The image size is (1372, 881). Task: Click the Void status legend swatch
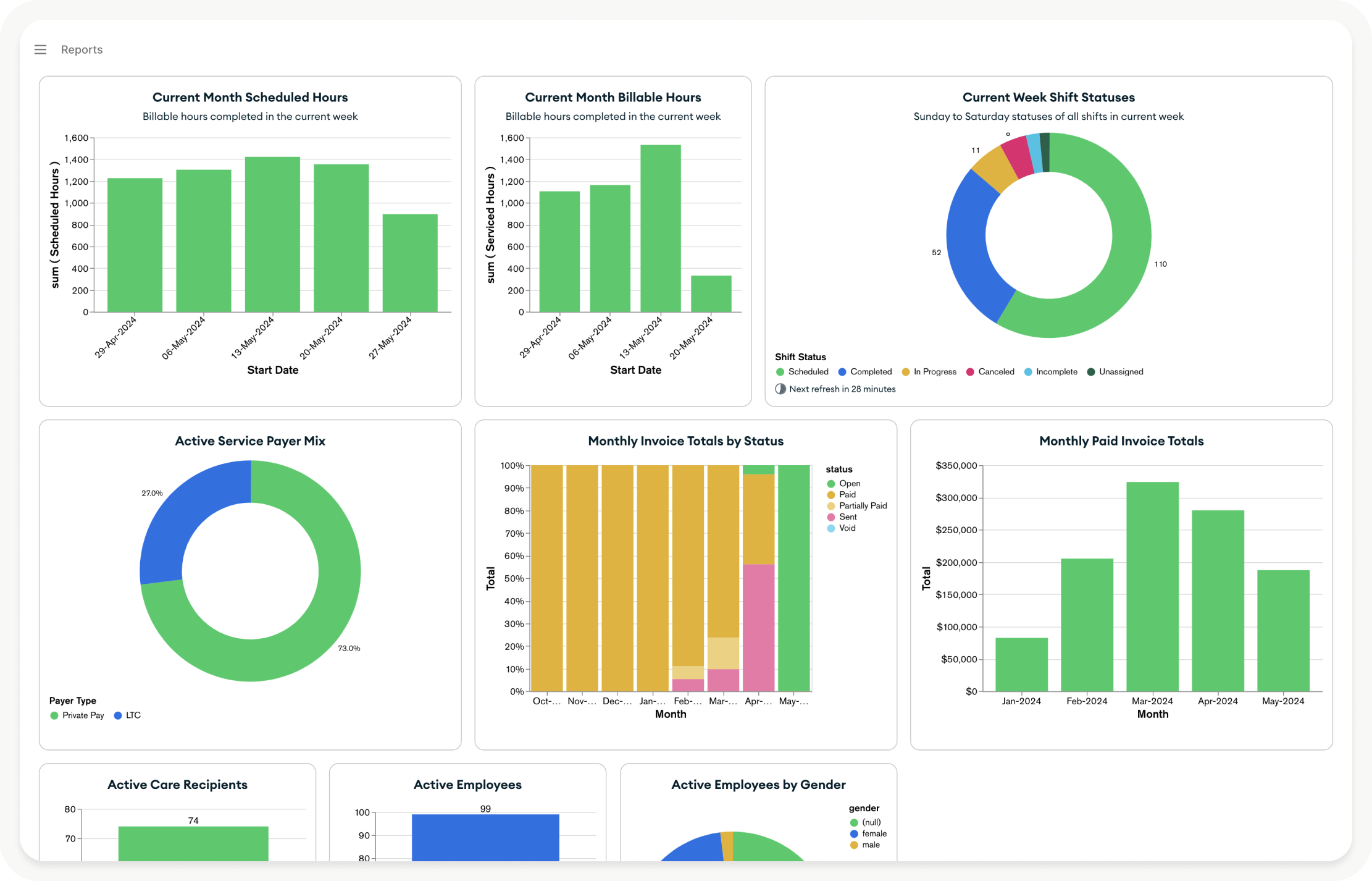(831, 528)
